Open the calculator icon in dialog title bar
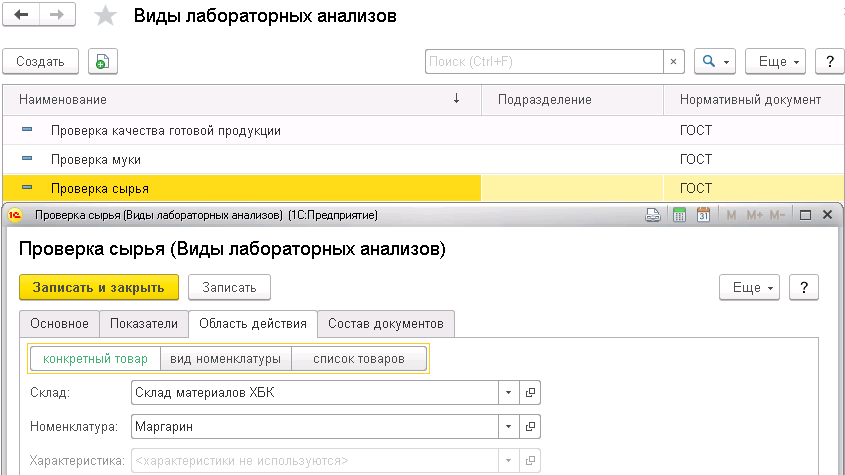Screen dimensions: 845x475 pos(679,215)
